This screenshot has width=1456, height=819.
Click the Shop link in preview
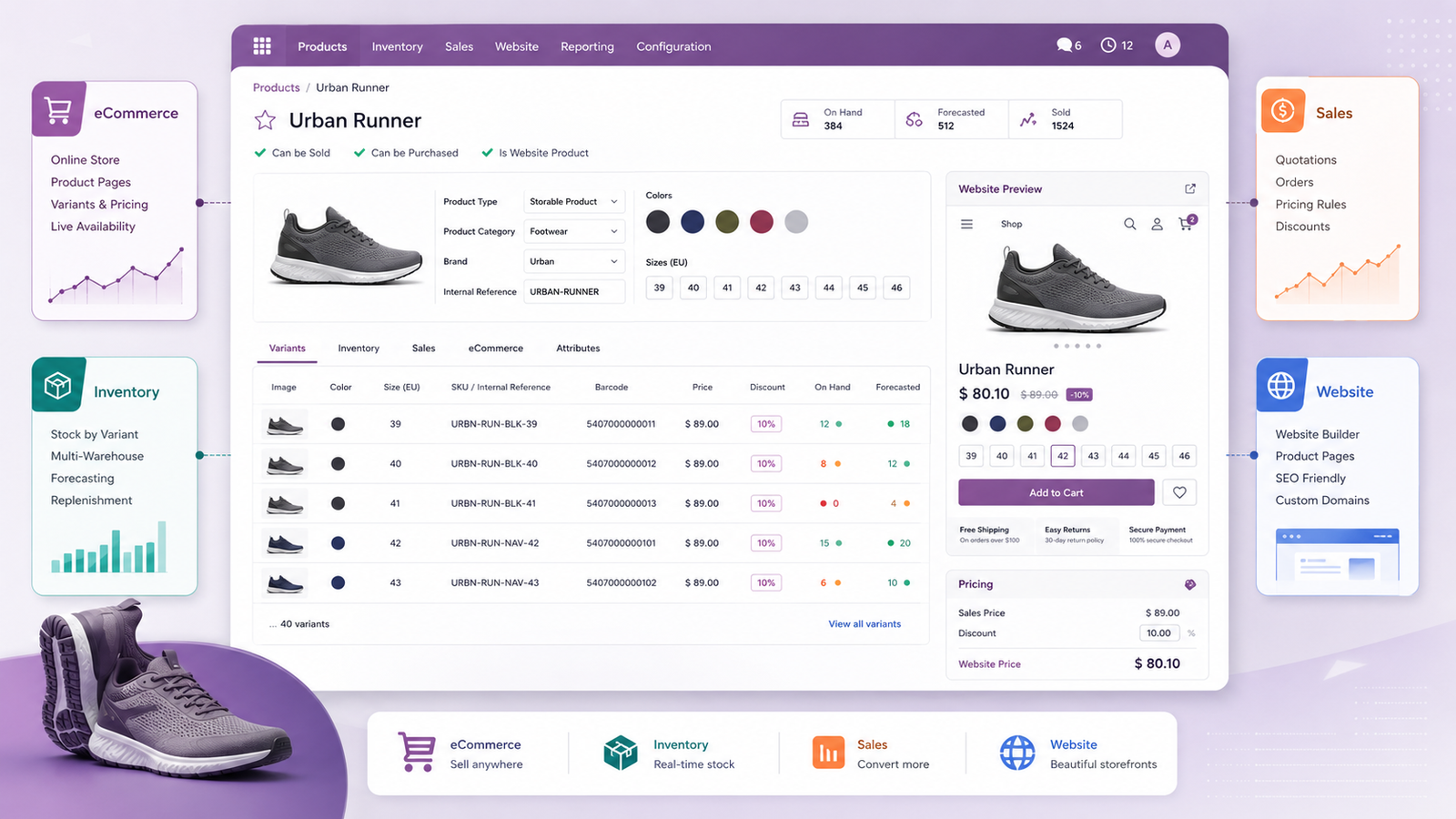point(1011,224)
